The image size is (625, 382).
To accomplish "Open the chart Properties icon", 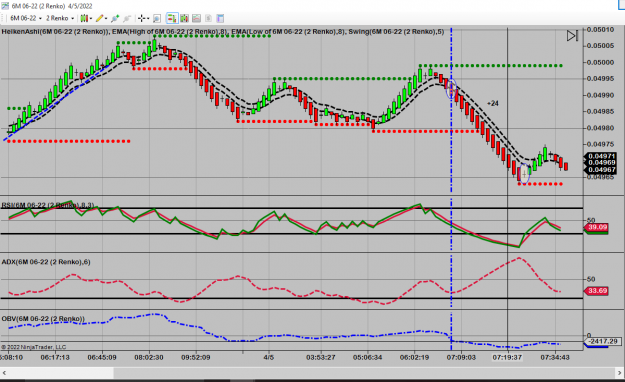I will click(220, 18).
